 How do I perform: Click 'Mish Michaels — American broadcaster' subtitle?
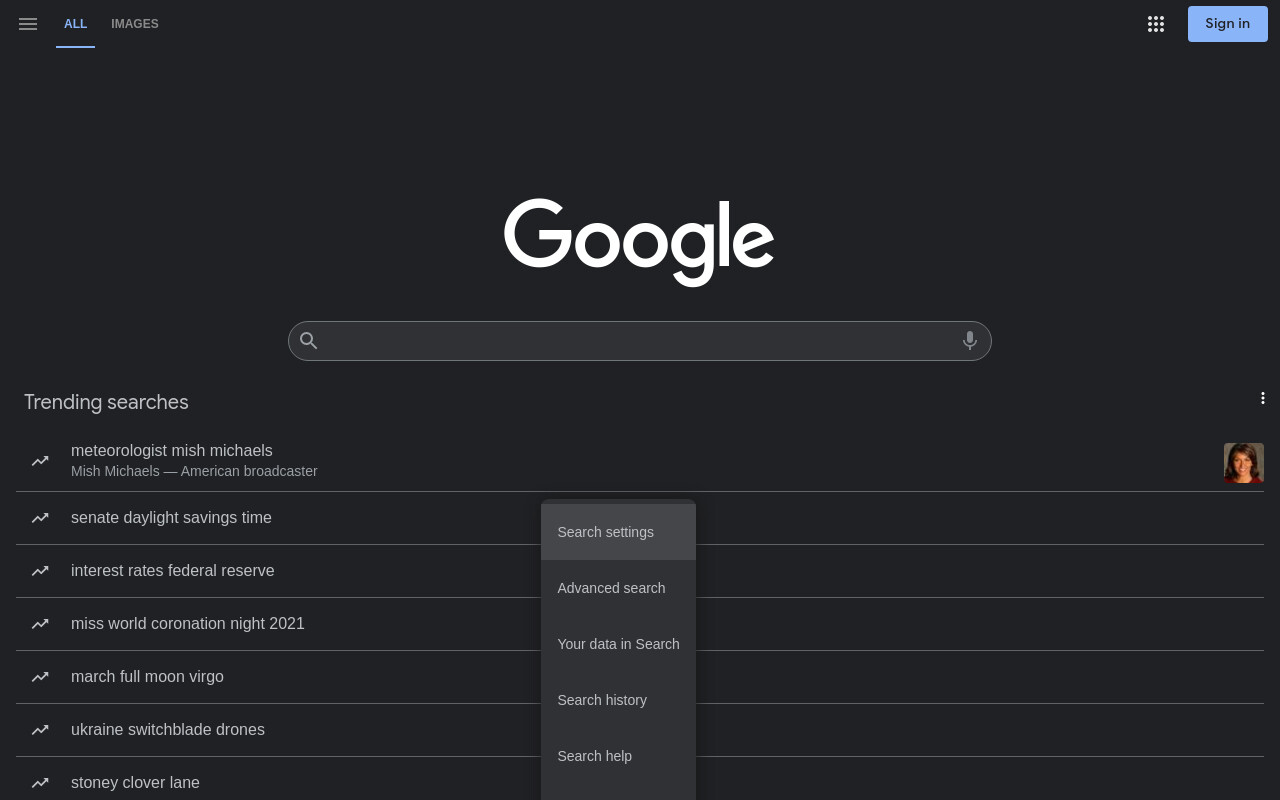pos(194,471)
